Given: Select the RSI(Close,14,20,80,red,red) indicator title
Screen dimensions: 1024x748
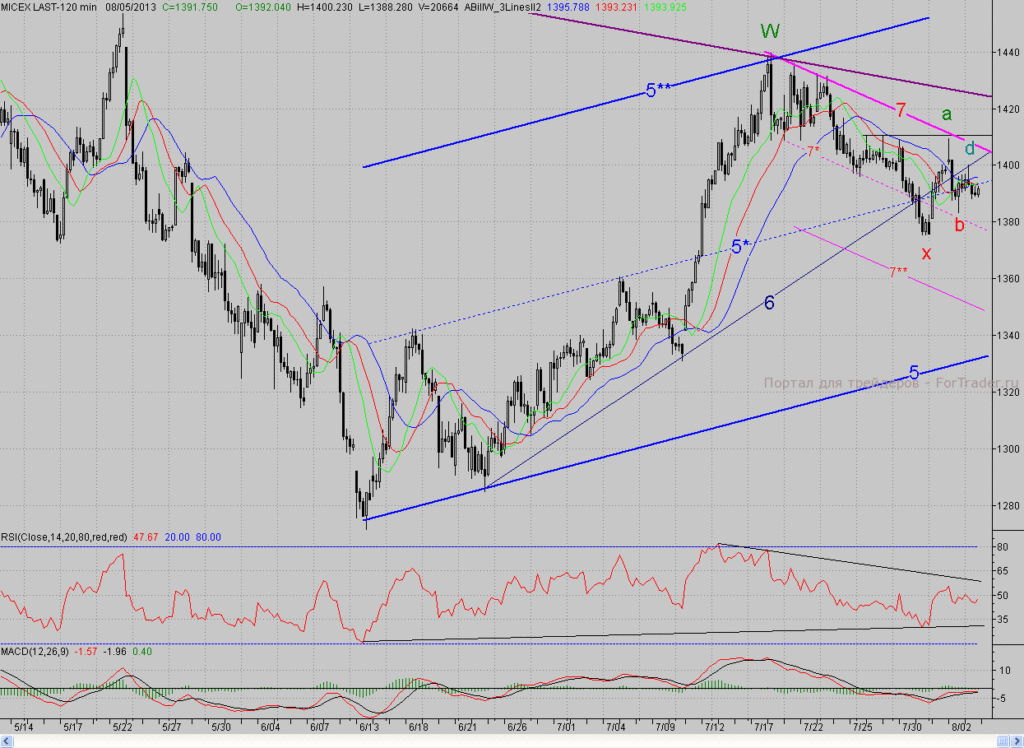Looking at the screenshot, I should coord(64,537).
